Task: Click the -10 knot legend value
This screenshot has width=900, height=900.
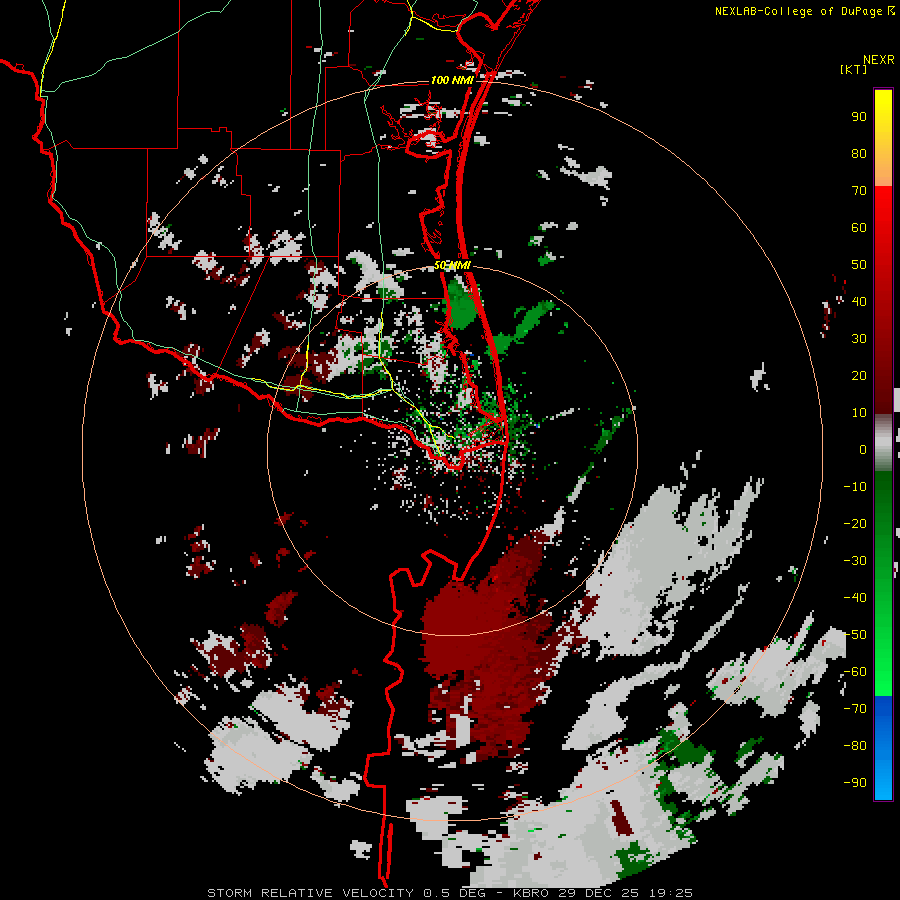Action: click(x=855, y=487)
